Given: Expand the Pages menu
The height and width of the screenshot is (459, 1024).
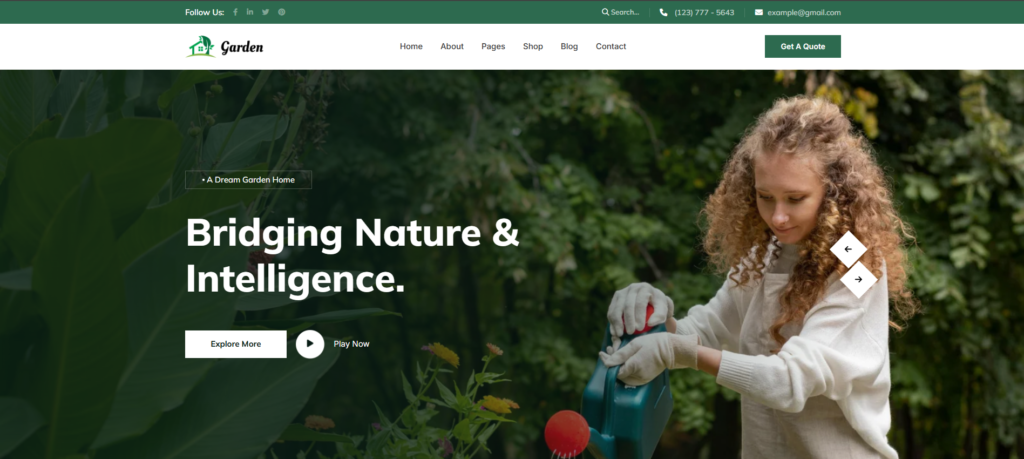Looking at the screenshot, I should (493, 46).
